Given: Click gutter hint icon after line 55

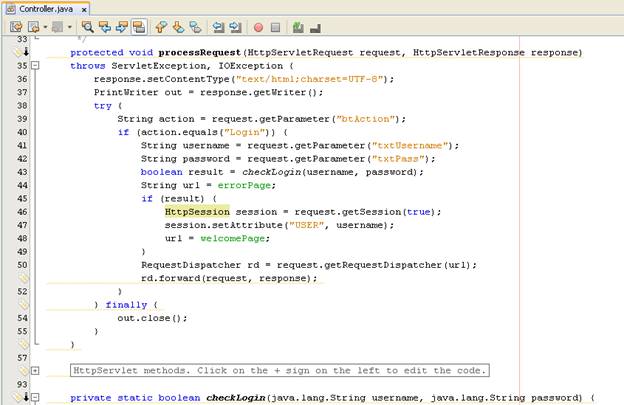Looking at the screenshot, I should (x=23, y=344).
